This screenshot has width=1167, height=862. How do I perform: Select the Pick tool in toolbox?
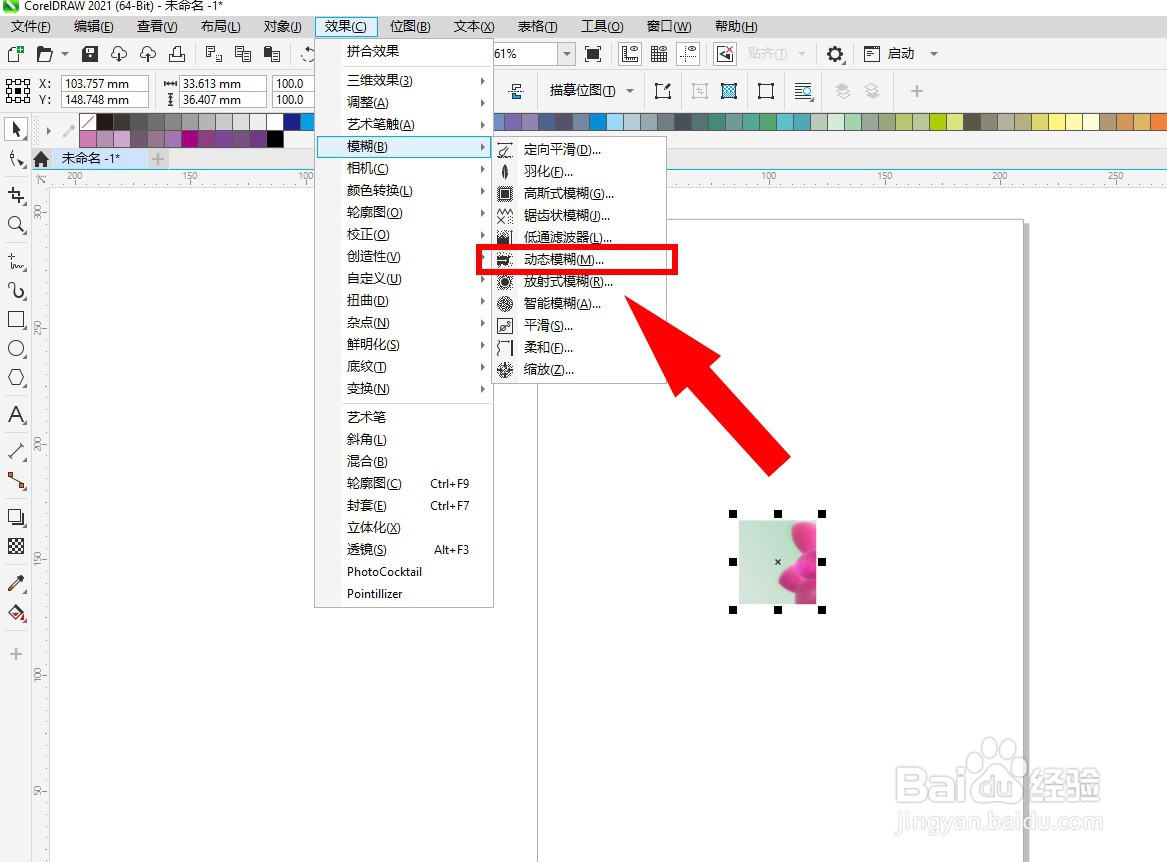[16, 130]
